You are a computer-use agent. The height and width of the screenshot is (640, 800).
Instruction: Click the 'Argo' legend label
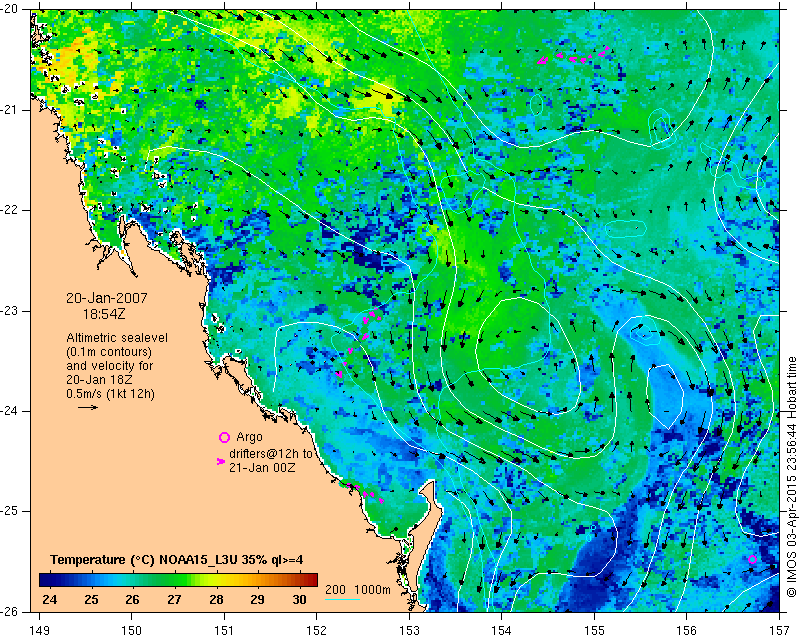click(x=249, y=437)
